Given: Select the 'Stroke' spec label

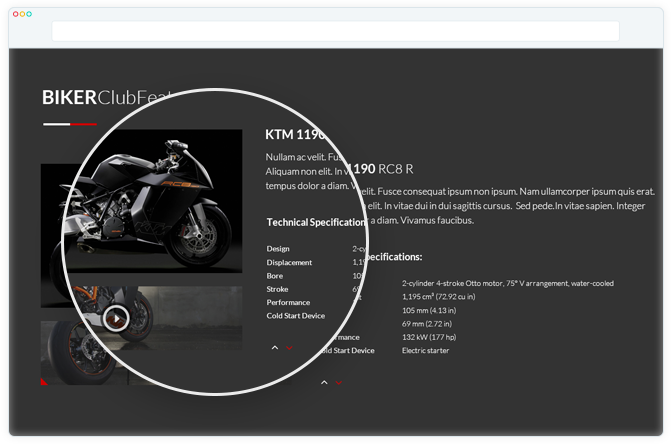Looking at the screenshot, I should coord(277,289).
